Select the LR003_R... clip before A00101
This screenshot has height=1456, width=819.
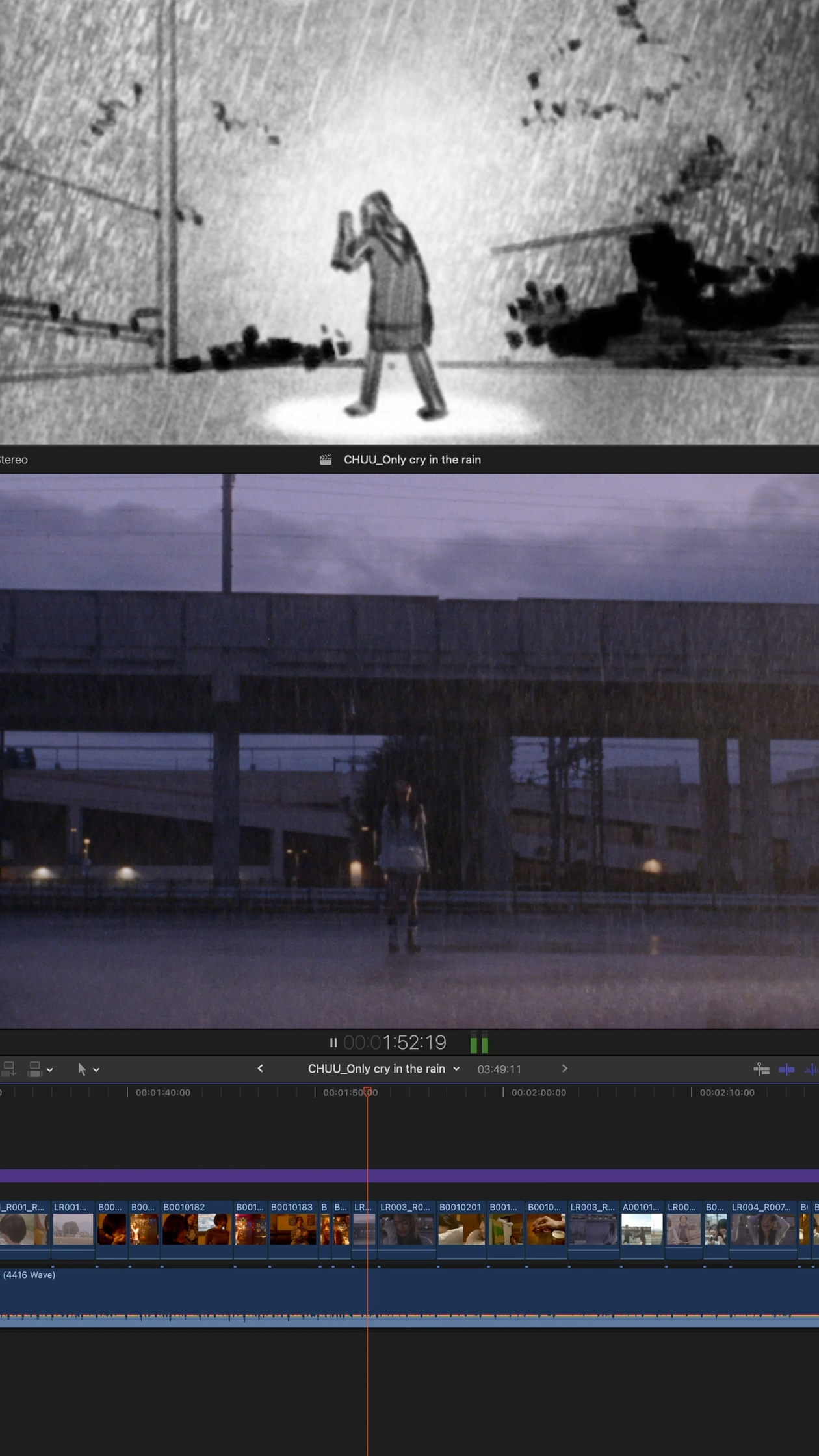point(593,1230)
